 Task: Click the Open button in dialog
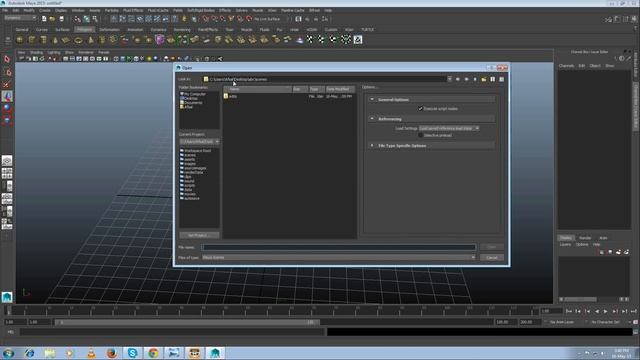(x=492, y=247)
